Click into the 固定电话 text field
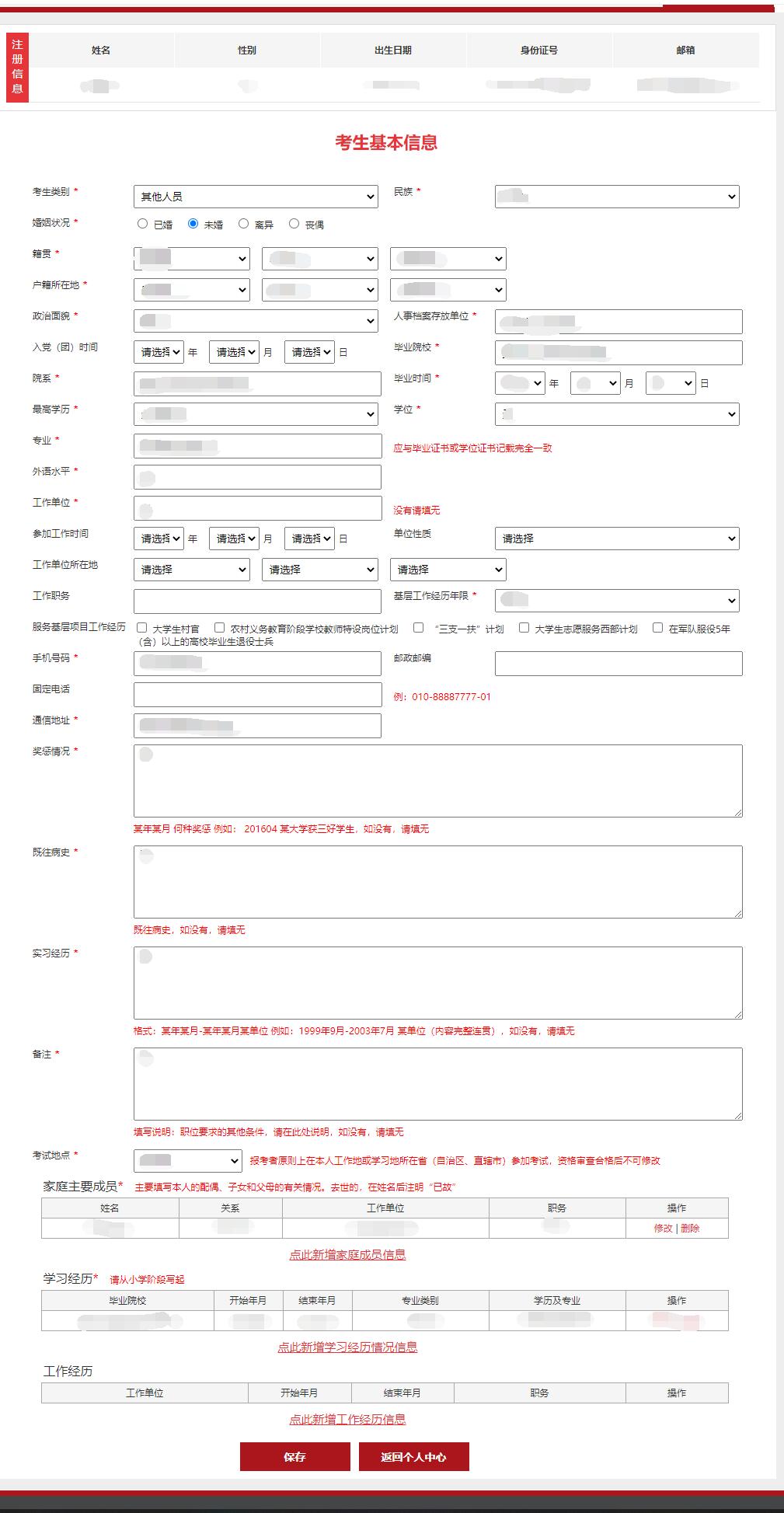784x1513 pixels. pyautogui.click(x=257, y=695)
